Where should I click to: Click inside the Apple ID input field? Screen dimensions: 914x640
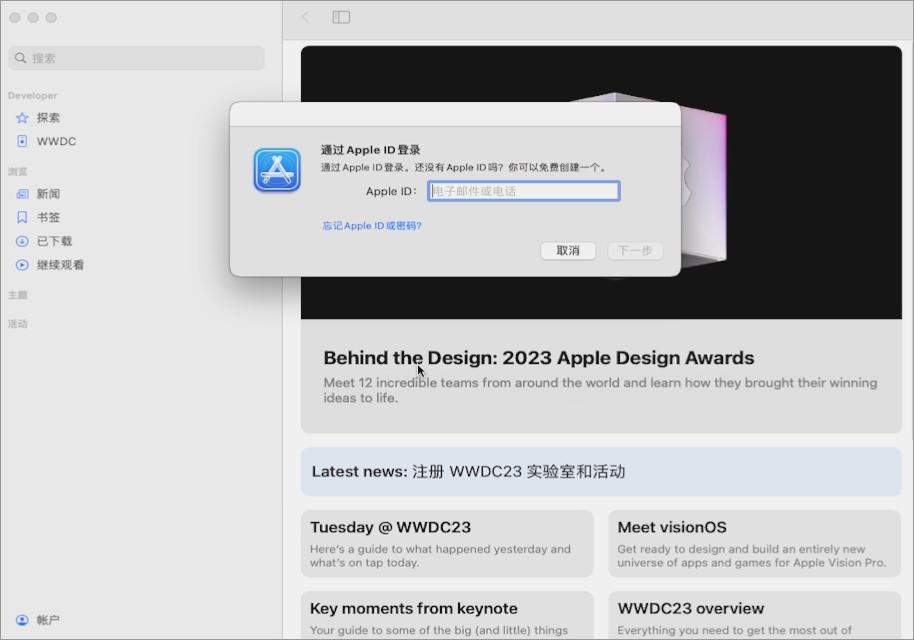tap(523, 191)
